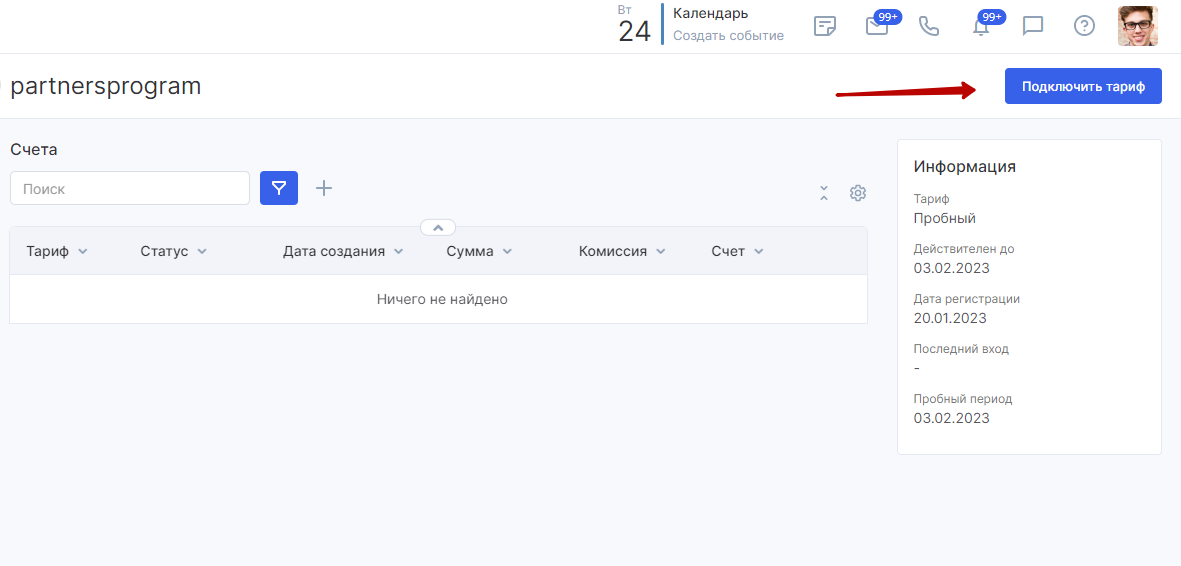The height and width of the screenshot is (566, 1181).
Task: Click the Счета section heading
Action: pyautogui.click(x=34, y=149)
